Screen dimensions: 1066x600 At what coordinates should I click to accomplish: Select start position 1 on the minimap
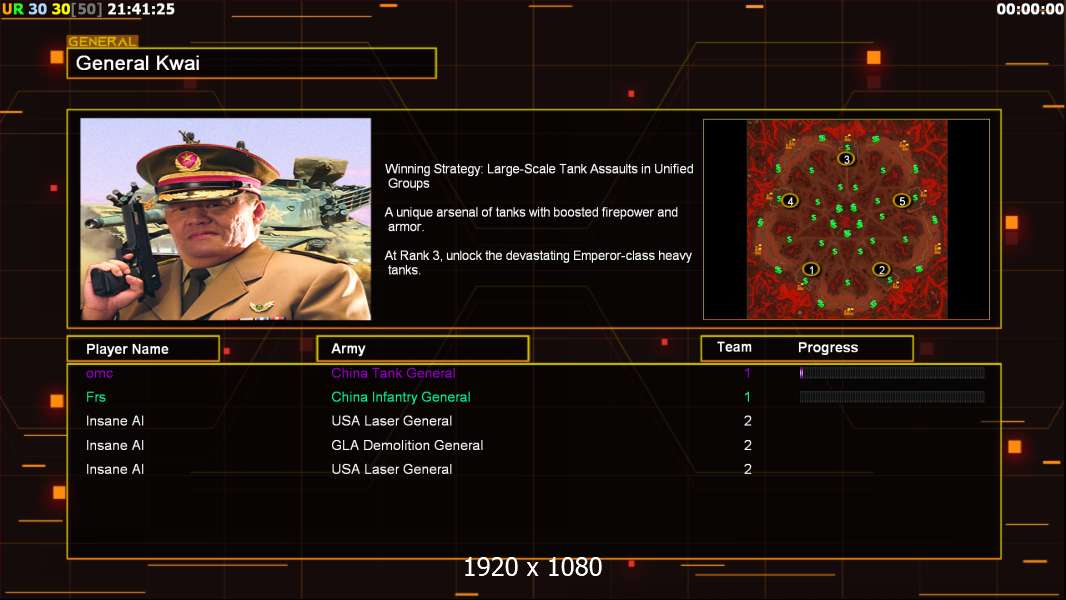coord(810,269)
